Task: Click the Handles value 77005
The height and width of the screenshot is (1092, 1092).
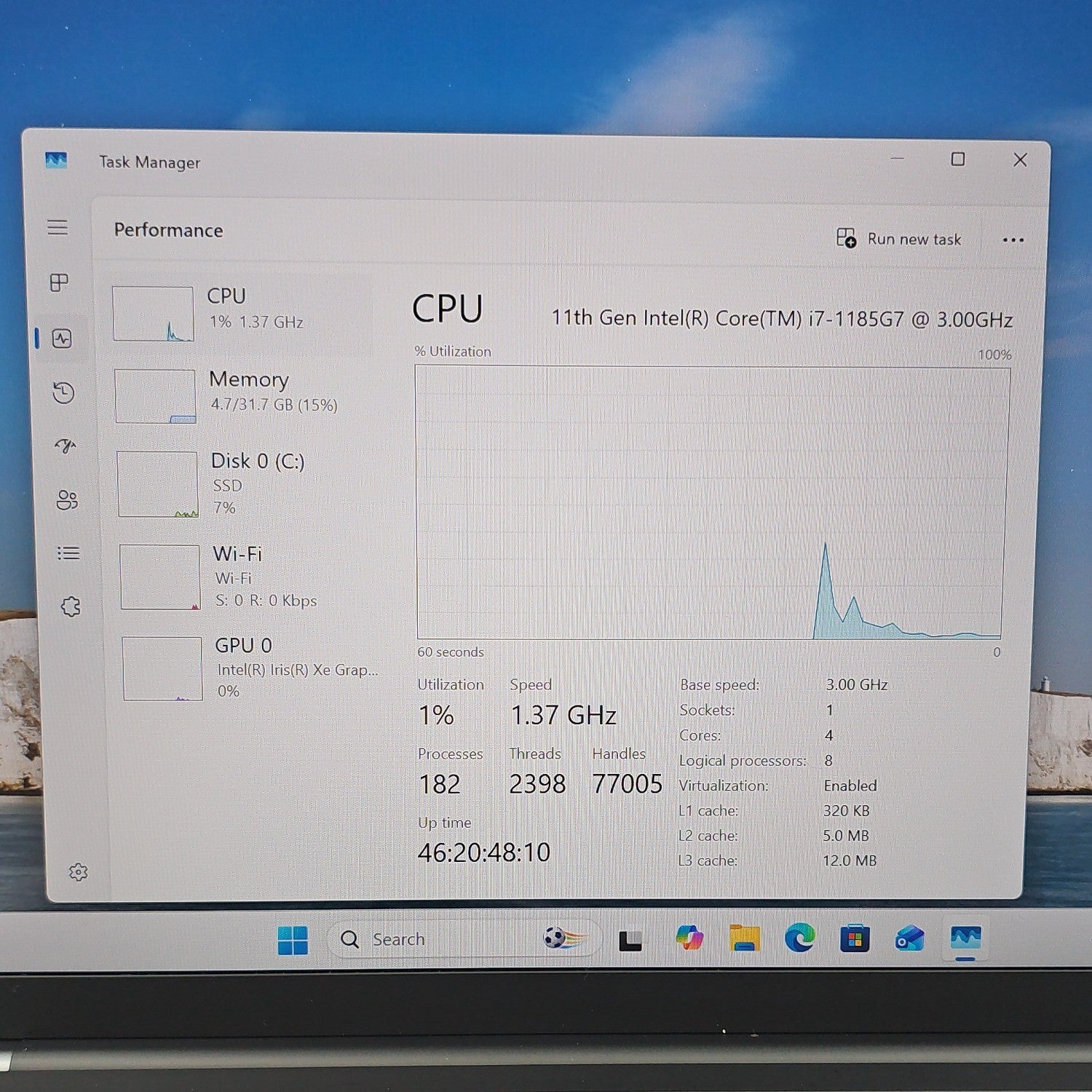Action: pyautogui.click(x=627, y=784)
